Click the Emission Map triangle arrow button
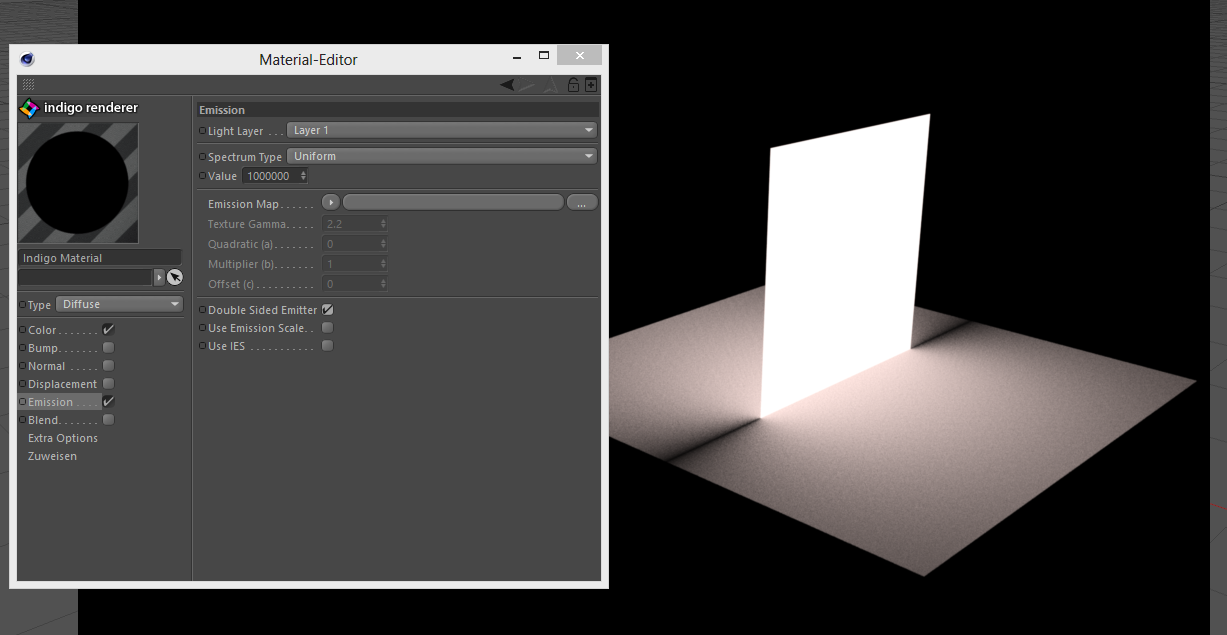 (331, 203)
